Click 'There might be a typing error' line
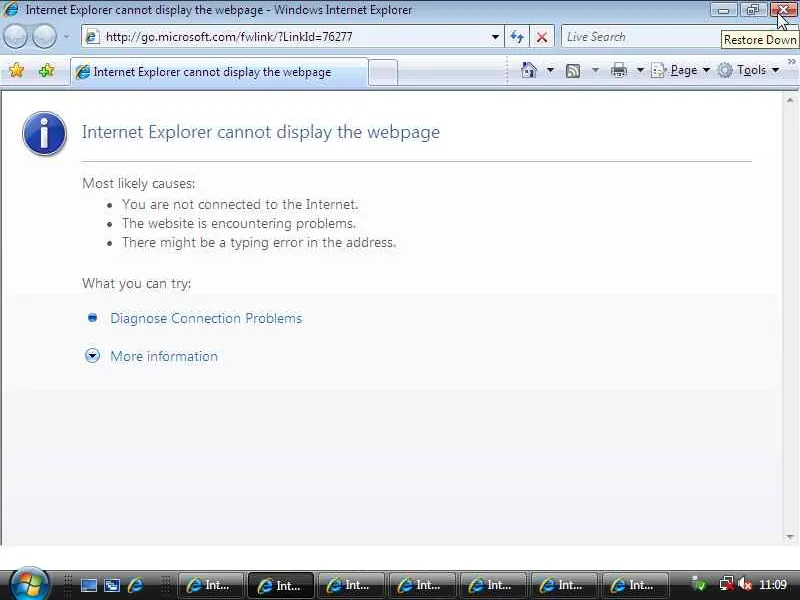The image size is (800, 600). pyautogui.click(x=259, y=242)
